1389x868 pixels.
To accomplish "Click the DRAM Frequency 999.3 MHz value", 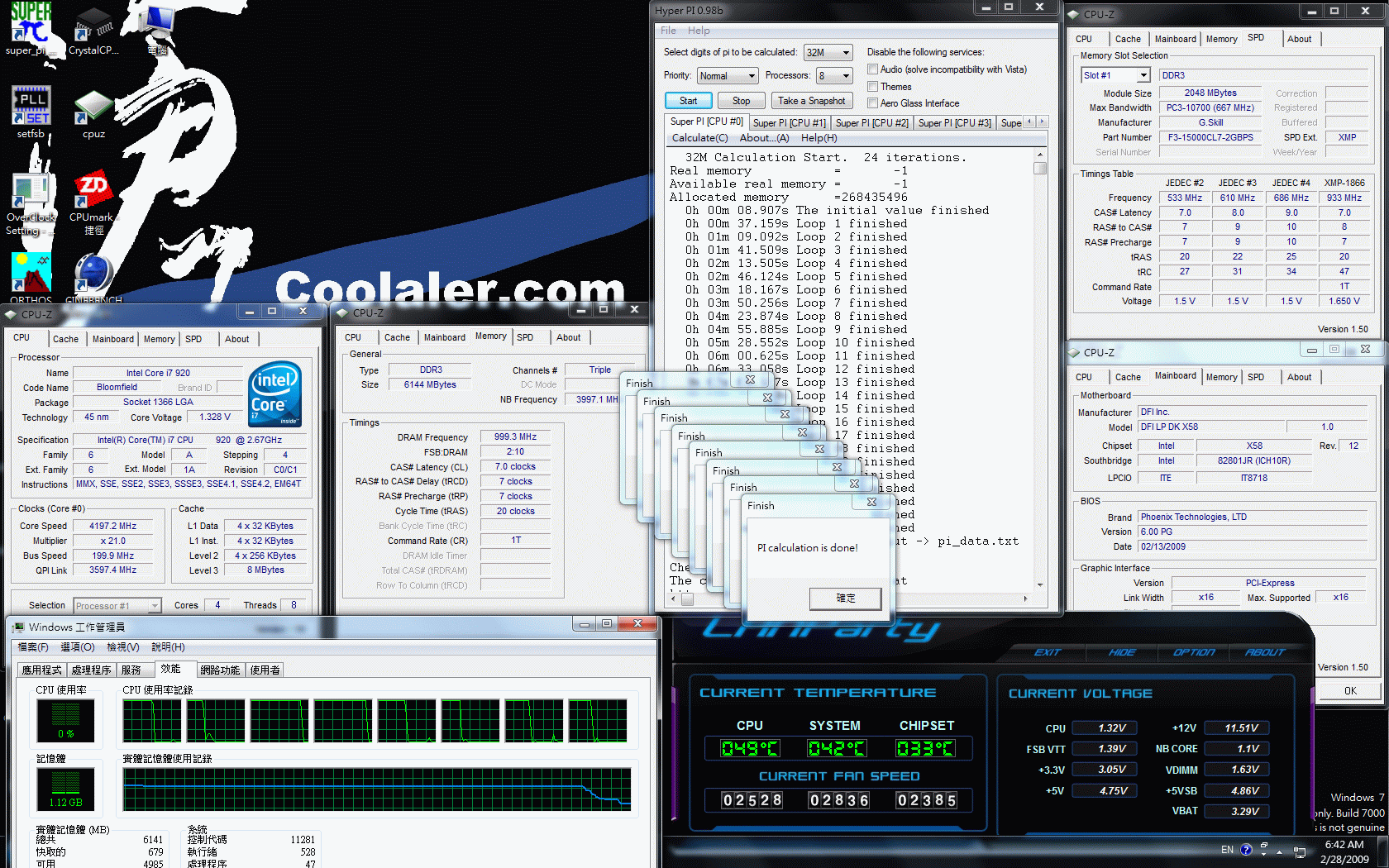I will [x=515, y=436].
